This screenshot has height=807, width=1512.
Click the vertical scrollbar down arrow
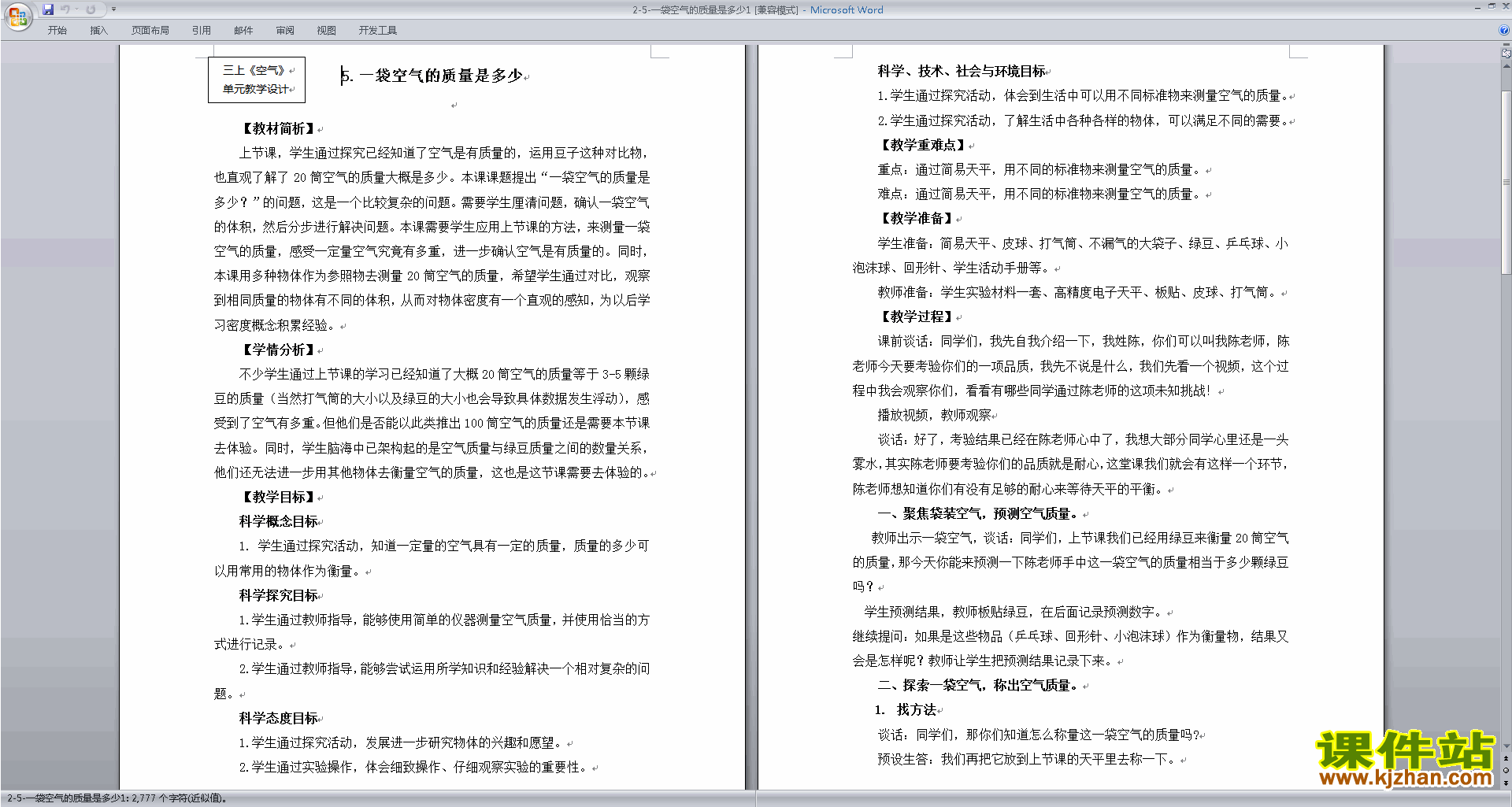[x=1506, y=746]
